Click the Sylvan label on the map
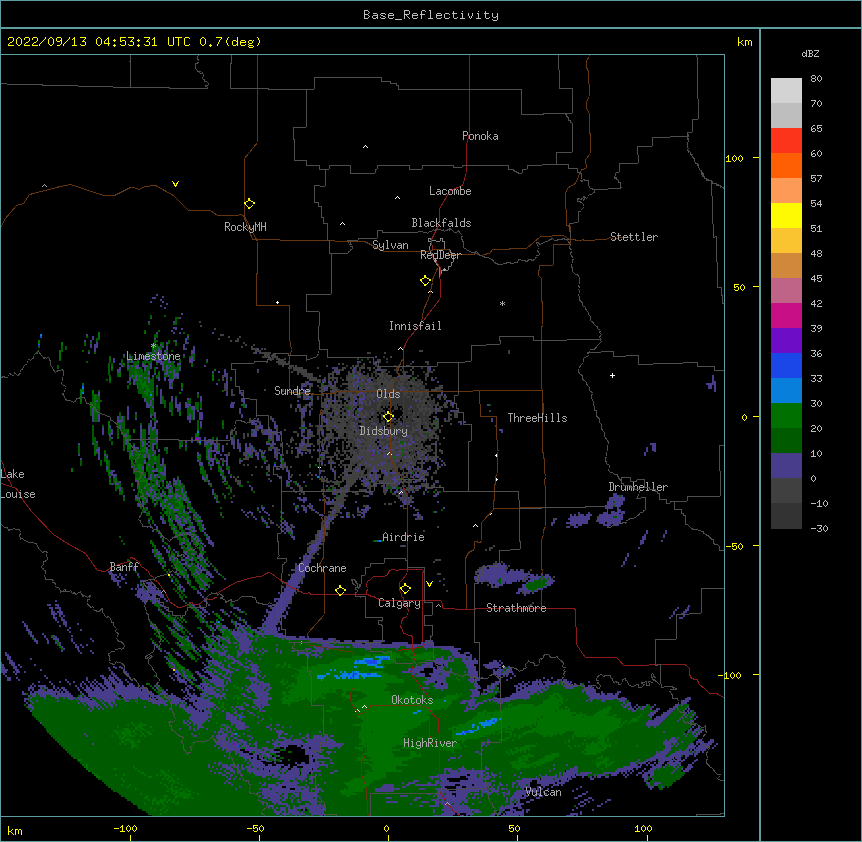This screenshot has height=842, width=862. pyautogui.click(x=390, y=245)
